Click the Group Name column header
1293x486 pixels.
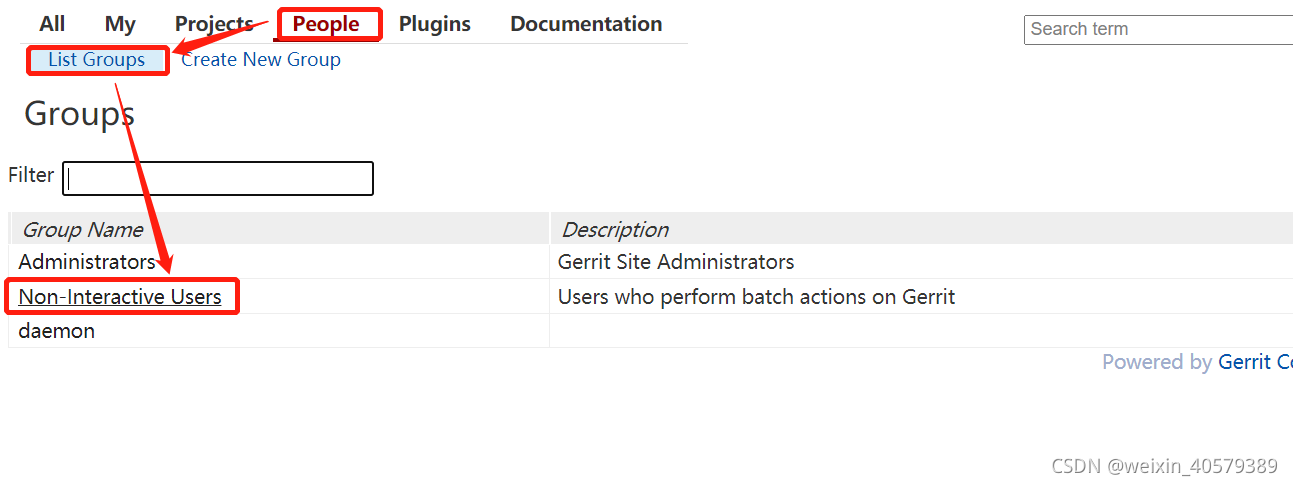pos(83,230)
